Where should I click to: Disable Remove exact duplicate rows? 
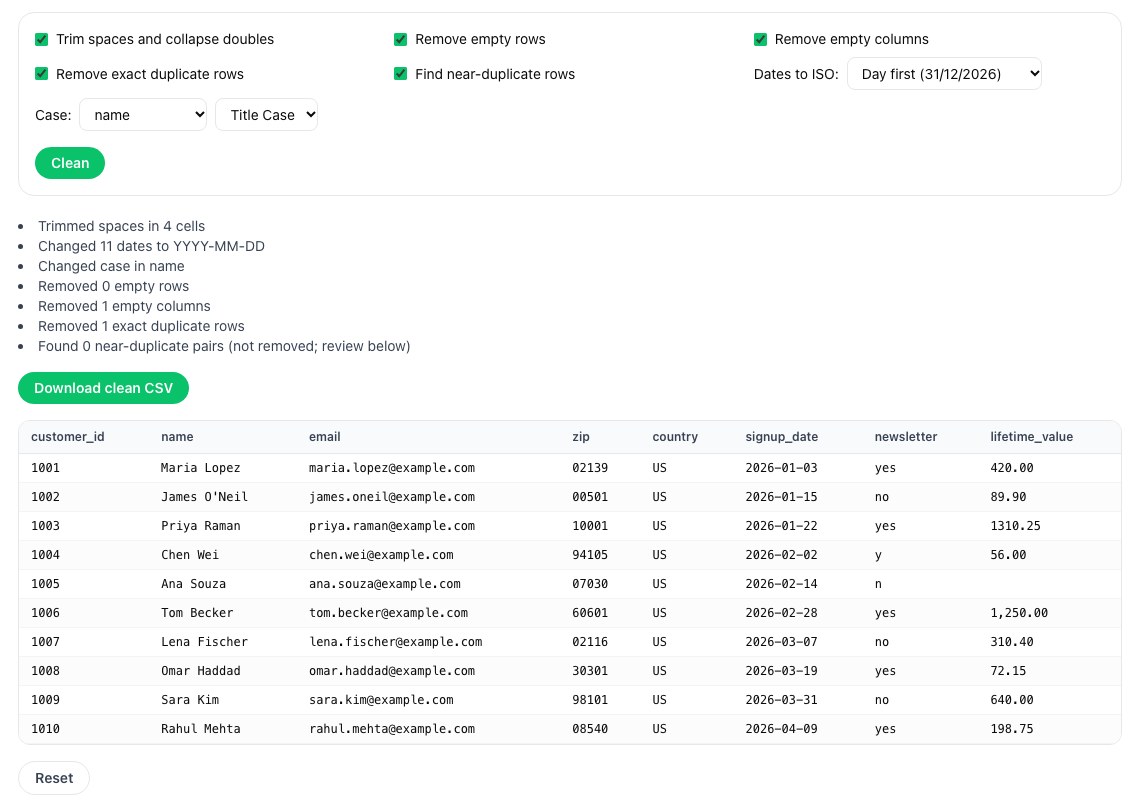tap(41, 74)
